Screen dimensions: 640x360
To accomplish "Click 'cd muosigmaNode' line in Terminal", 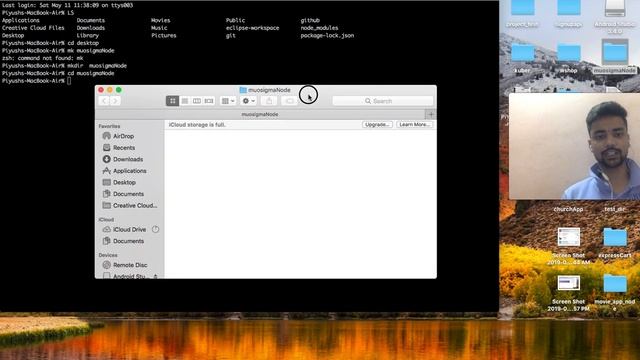I will pyautogui.click(x=58, y=73).
